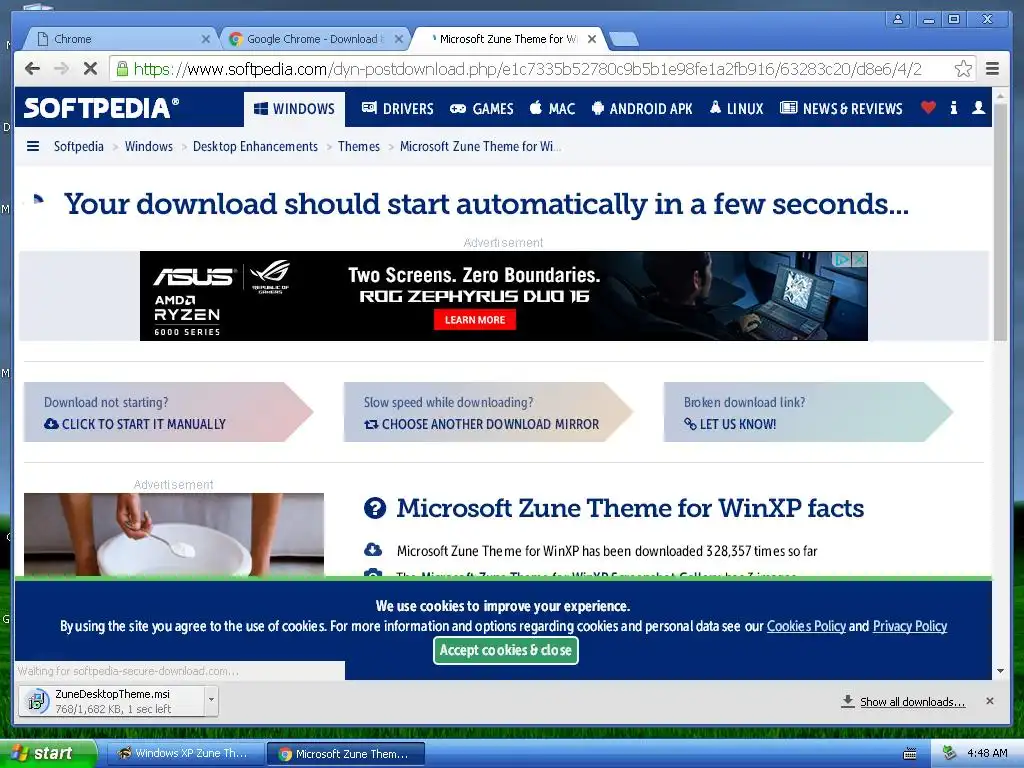The image size is (1024, 768).
Task: Switch to Google Chrome - Download tab
Action: pyautogui.click(x=315, y=39)
